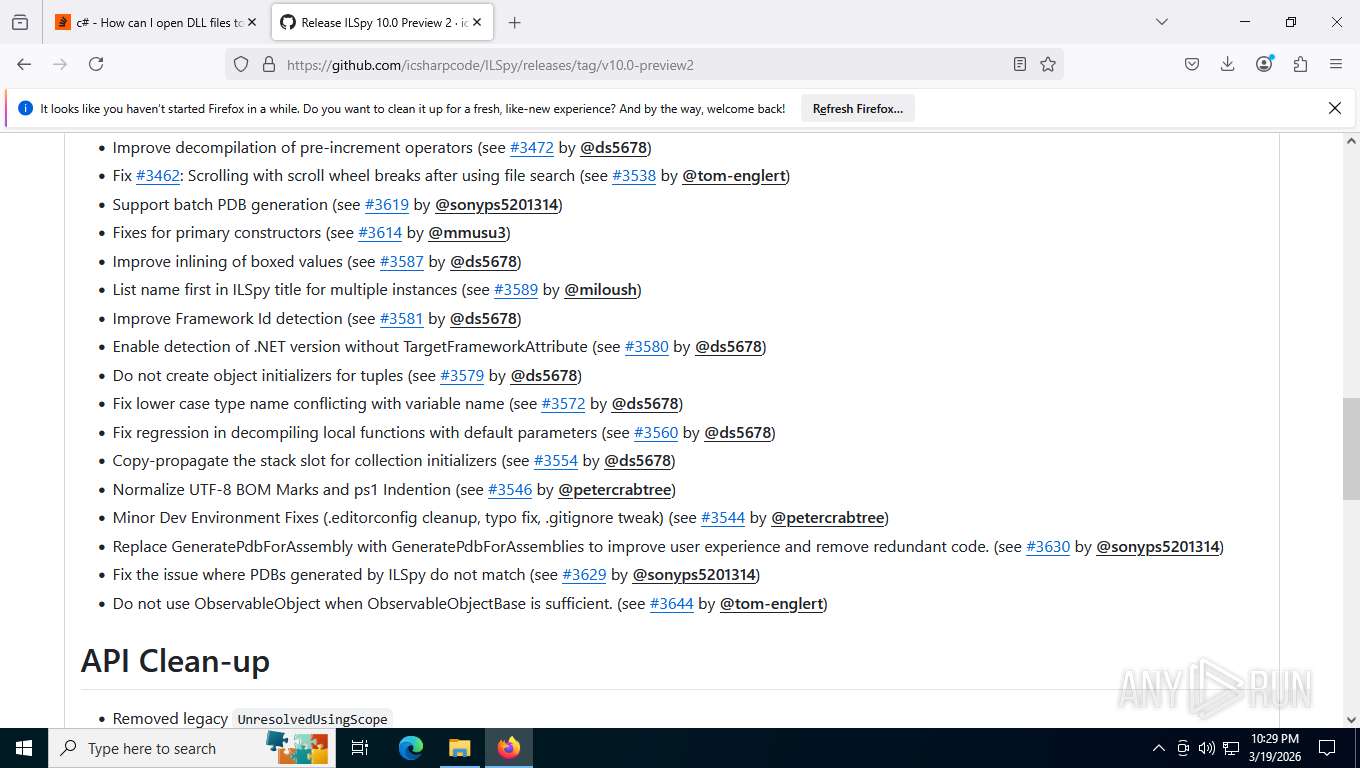Open issue #3462 link
The image size is (1360, 768).
158,175
